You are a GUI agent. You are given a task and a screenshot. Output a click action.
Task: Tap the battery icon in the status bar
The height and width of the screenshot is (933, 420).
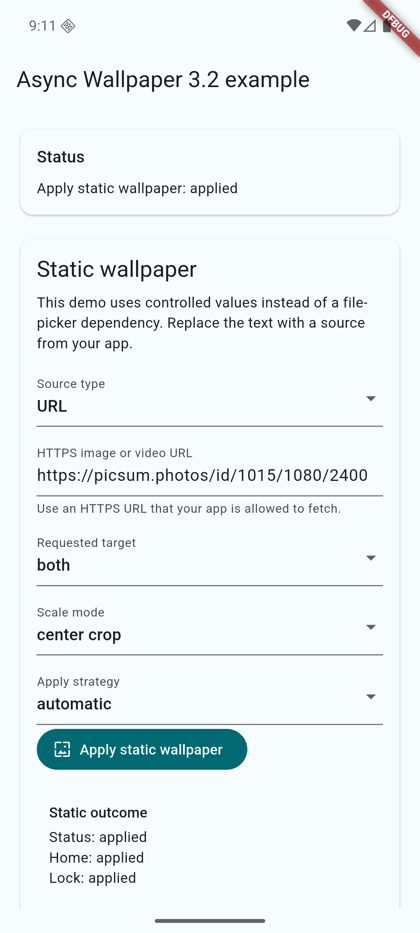[x=387, y=26]
